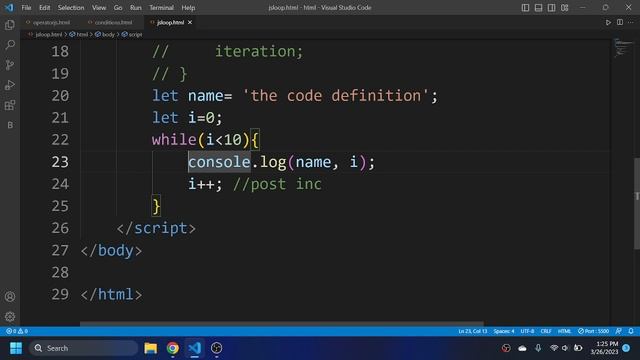Open the Explorer view in activity bar

pyautogui.click(x=10, y=25)
